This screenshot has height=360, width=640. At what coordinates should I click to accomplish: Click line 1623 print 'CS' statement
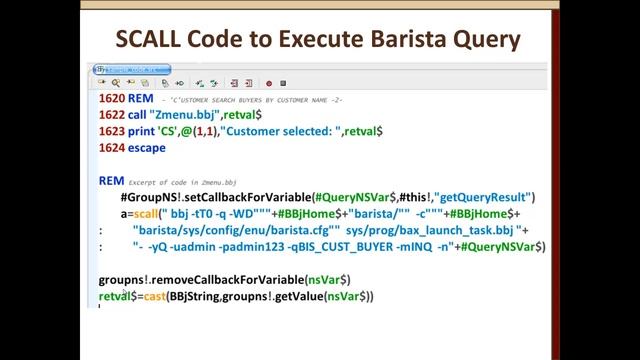point(240,131)
